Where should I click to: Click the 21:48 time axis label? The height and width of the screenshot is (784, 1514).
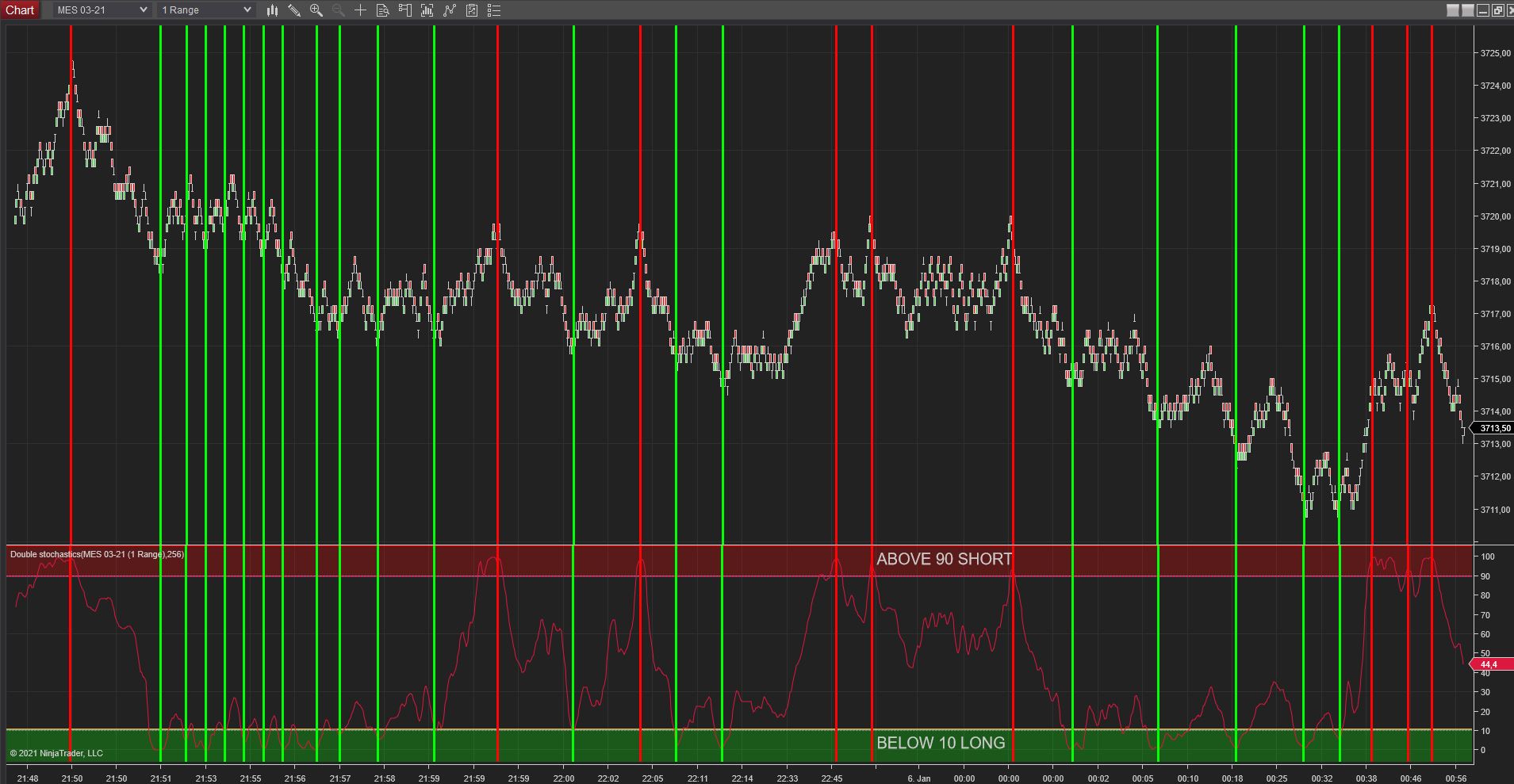pyautogui.click(x=27, y=778)
